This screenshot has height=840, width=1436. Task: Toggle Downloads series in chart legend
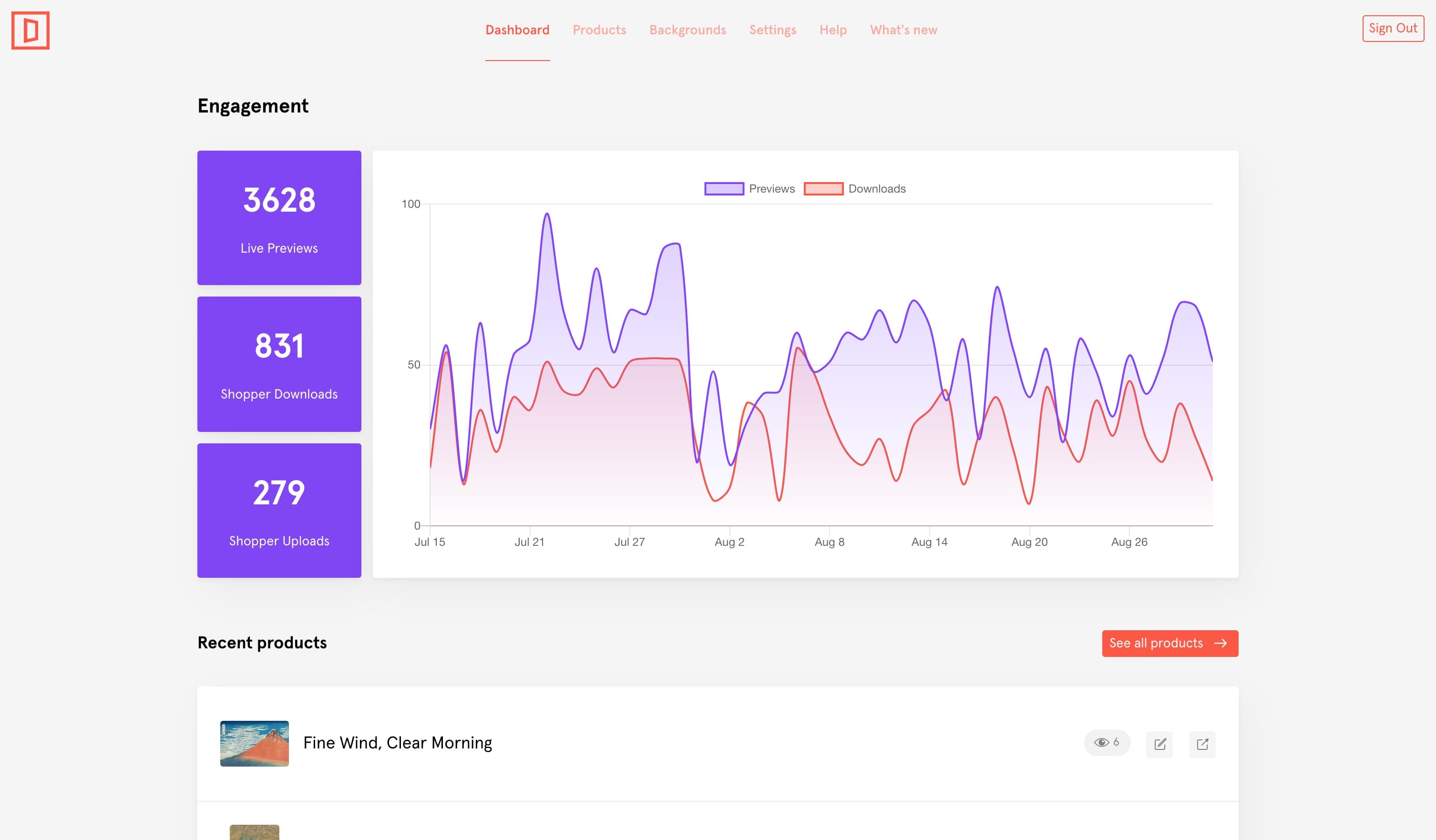pos(854,189)
